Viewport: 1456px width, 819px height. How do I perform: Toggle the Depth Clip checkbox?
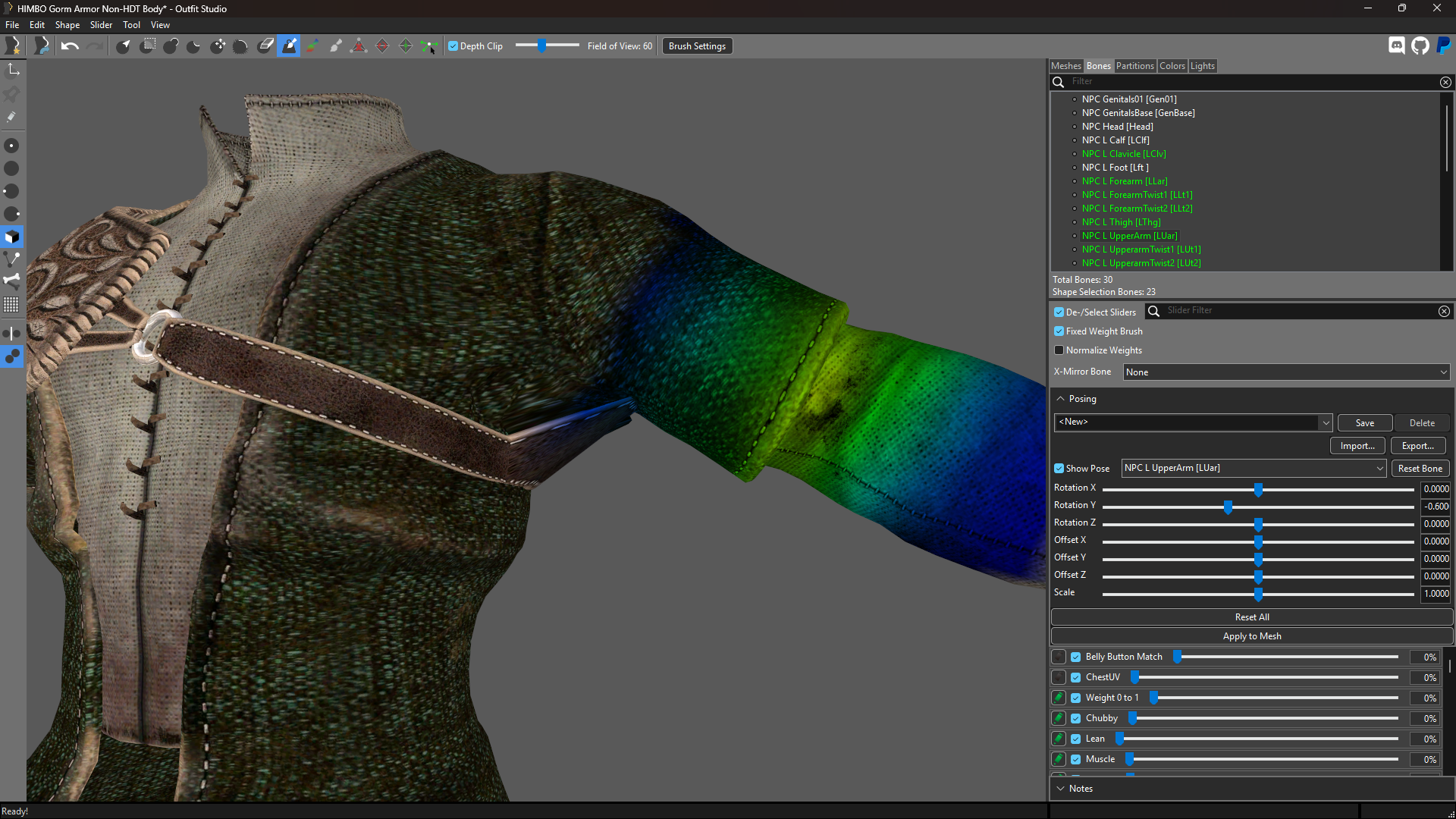click(453, 46)
